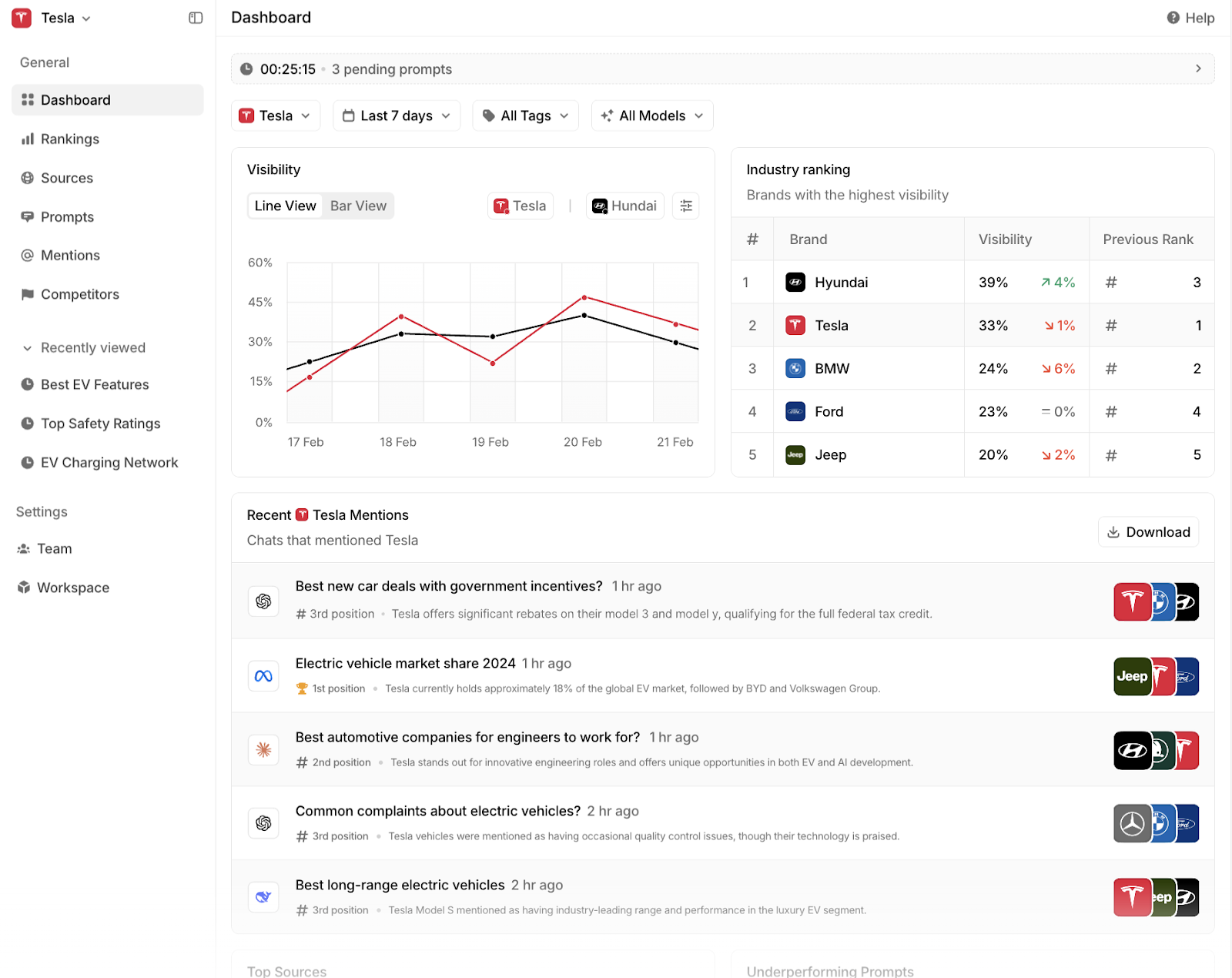Toggle Tesla series in visibility chart
The width and height of the screenshot is (1232, 978).
(521, 206)
